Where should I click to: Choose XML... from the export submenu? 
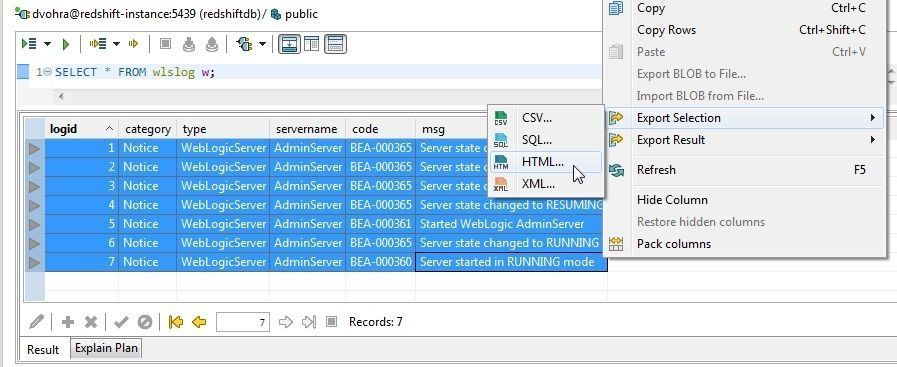point(545,184)
